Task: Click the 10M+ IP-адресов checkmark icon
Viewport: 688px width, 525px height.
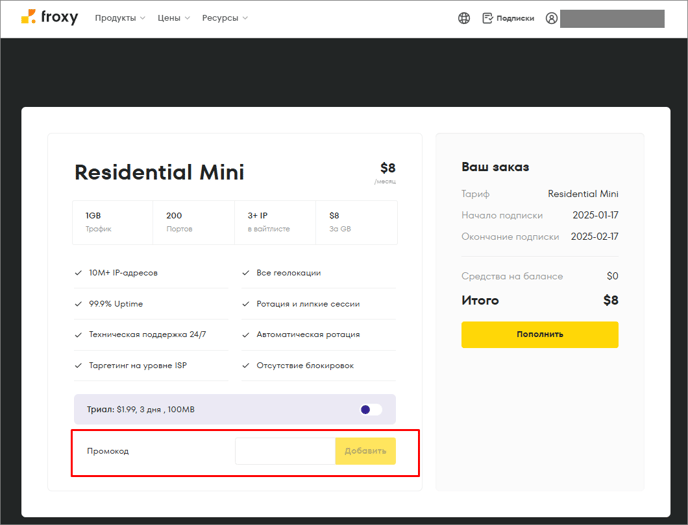Action: pos(78,273)
